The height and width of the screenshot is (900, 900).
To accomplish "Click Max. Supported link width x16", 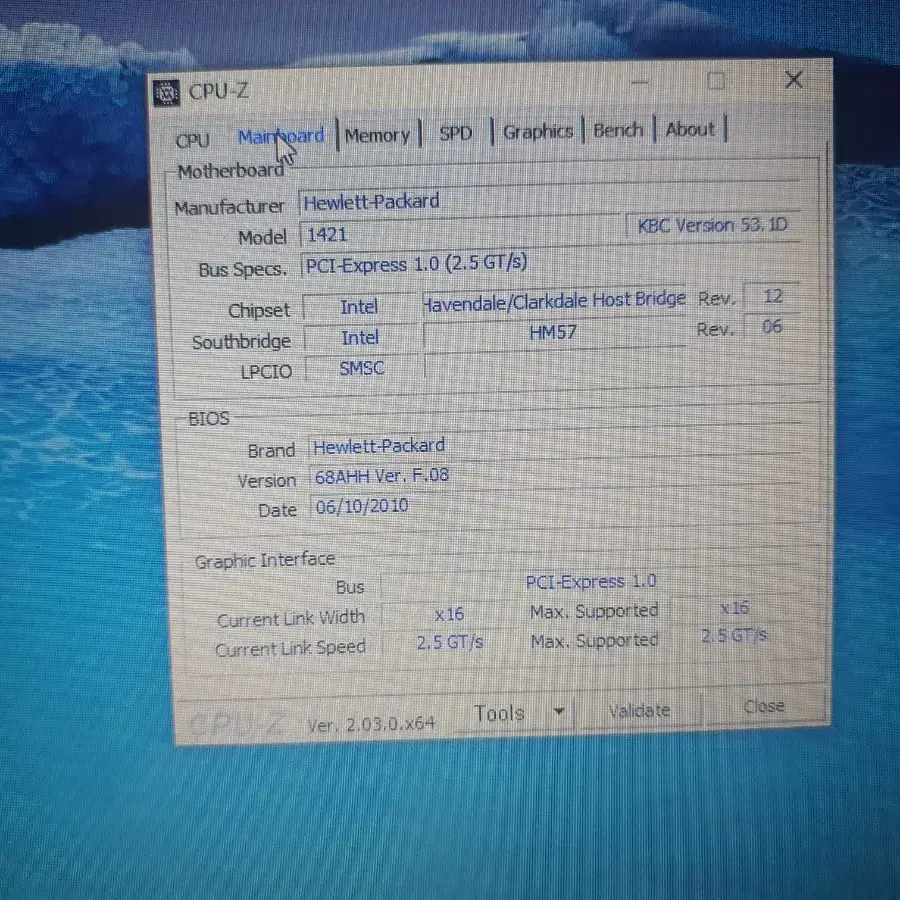I will (735, 607).
